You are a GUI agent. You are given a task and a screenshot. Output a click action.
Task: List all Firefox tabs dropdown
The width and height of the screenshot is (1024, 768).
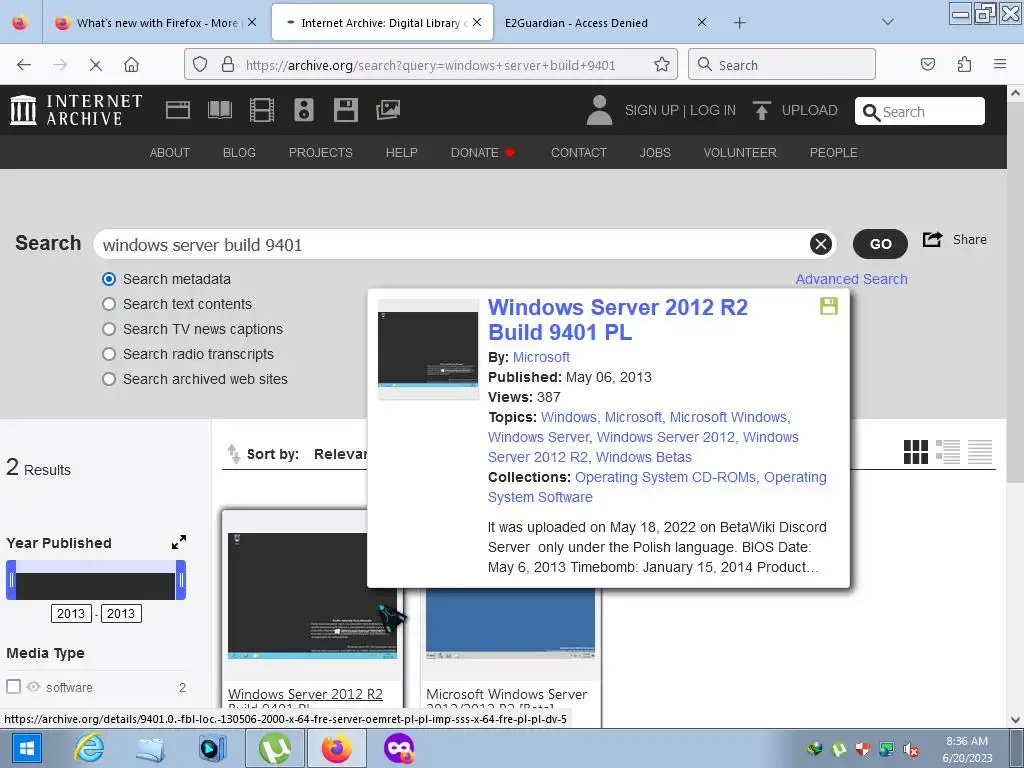tap(888, 22)
